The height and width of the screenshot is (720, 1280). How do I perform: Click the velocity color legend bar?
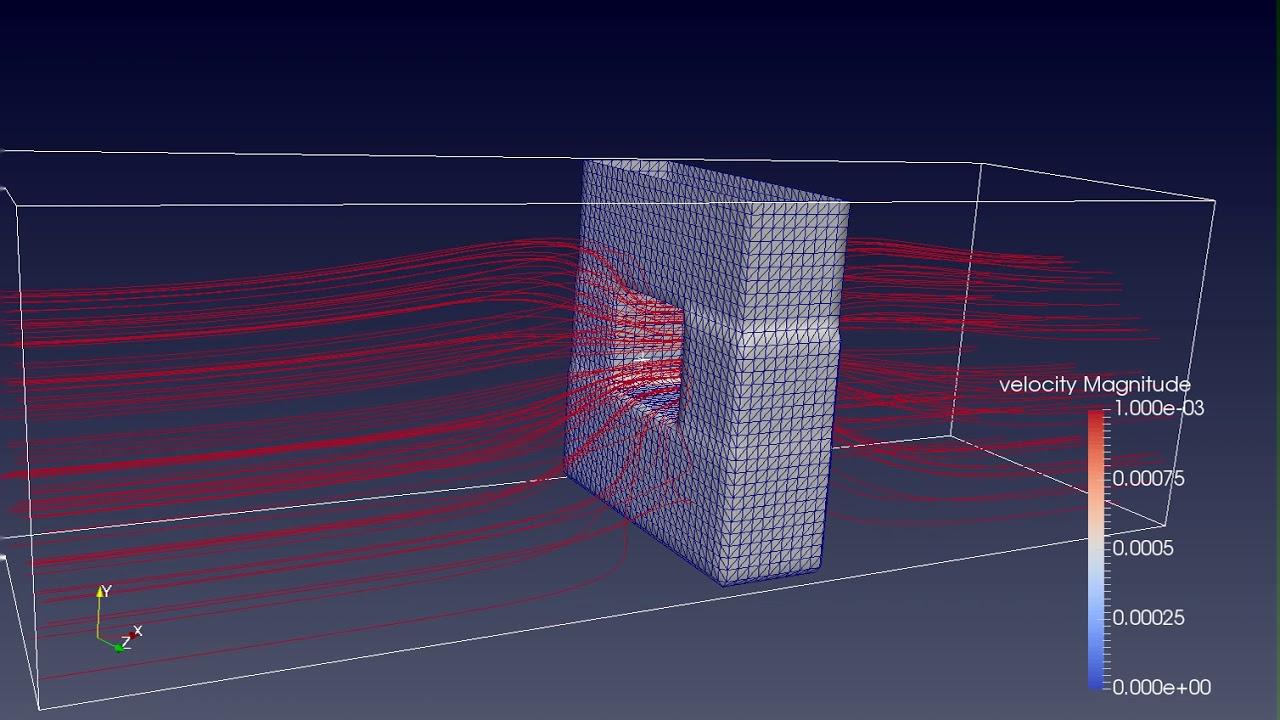(1097, 548)
